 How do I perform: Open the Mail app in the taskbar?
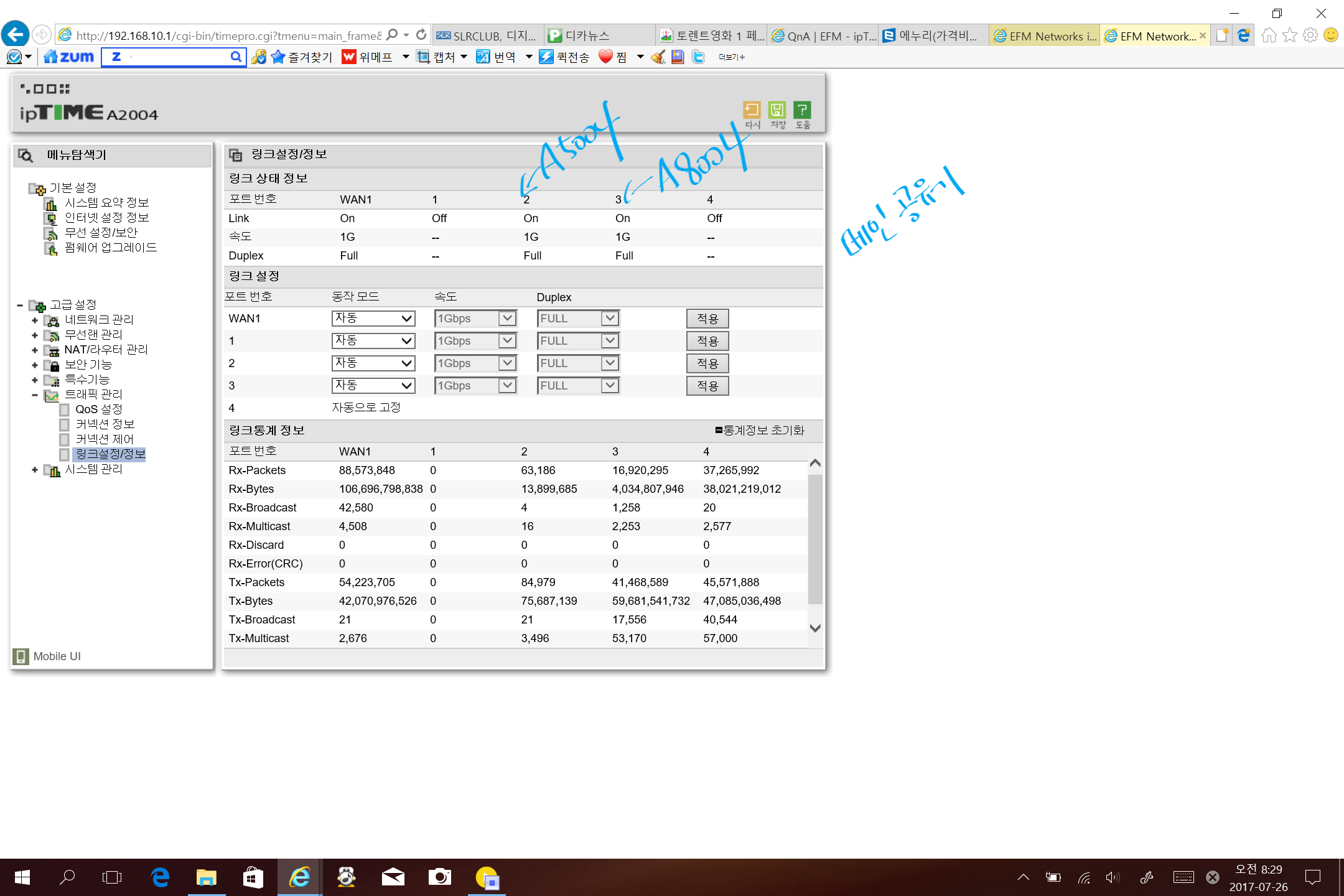393,877
